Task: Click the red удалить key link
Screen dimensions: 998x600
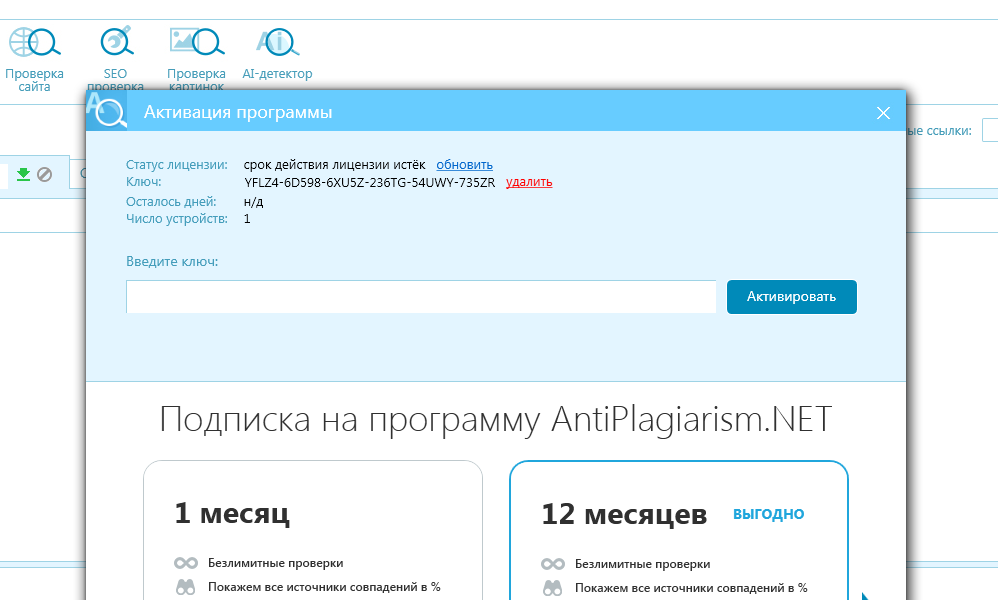Action: (x=528, y=182)
